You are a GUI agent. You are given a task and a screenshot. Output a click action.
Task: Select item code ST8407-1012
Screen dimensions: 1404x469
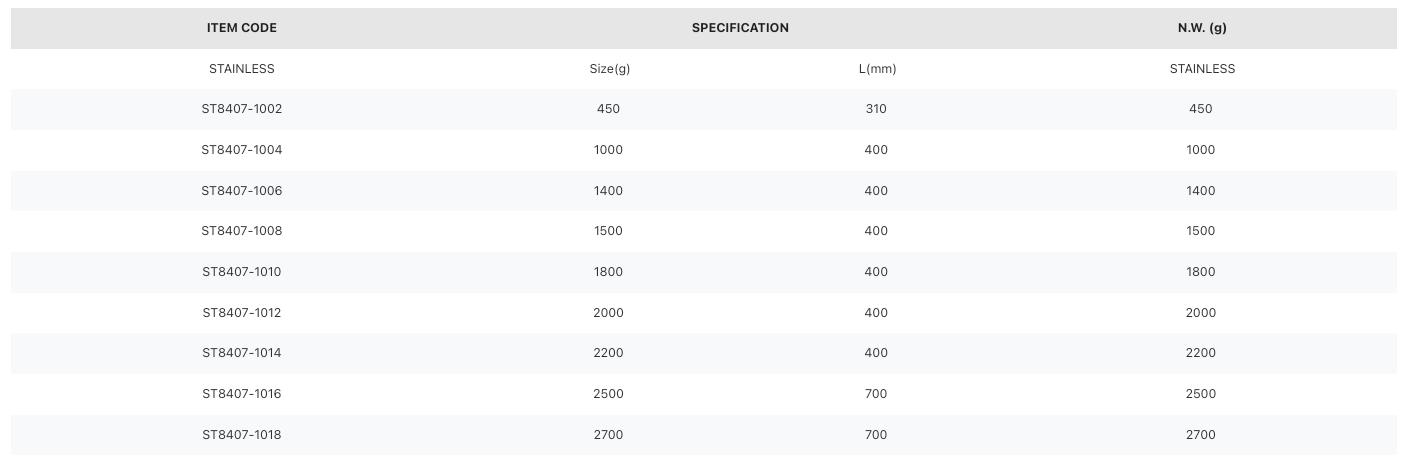241,313
